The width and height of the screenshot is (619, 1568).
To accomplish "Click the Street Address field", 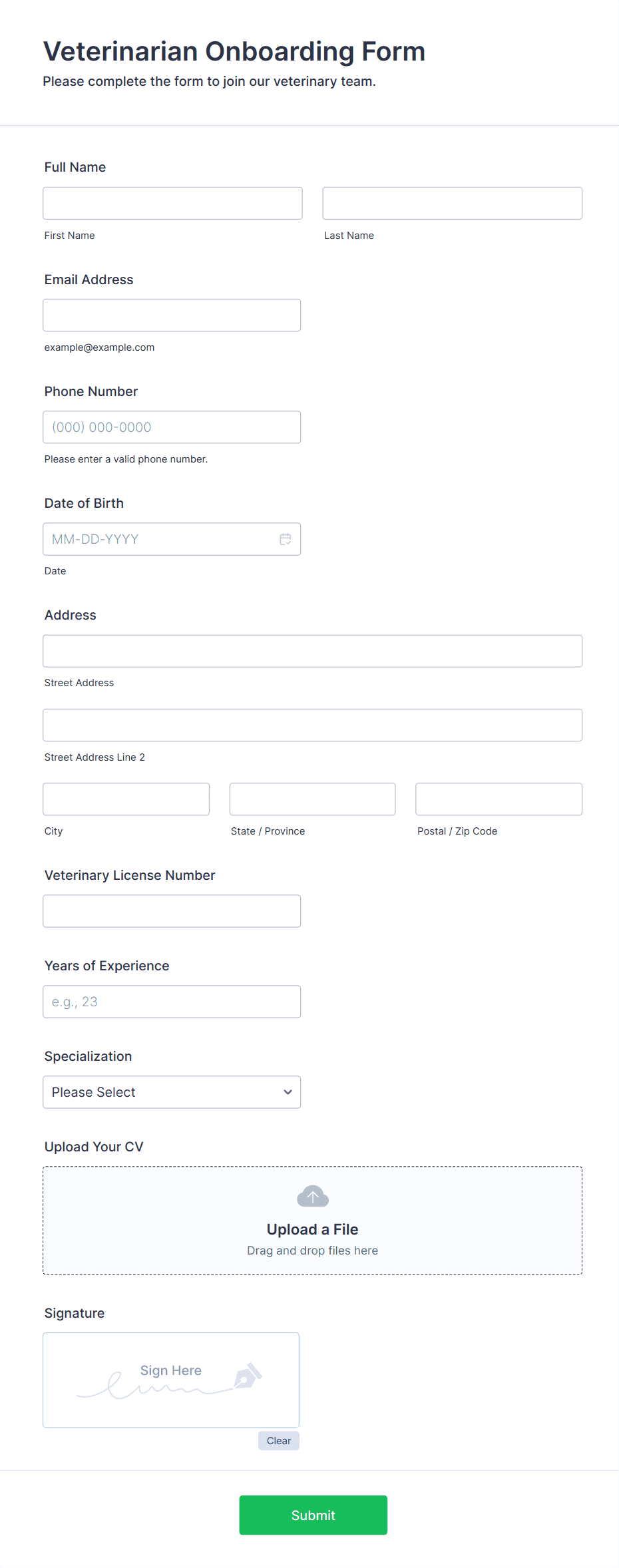I will click(312, 651).
